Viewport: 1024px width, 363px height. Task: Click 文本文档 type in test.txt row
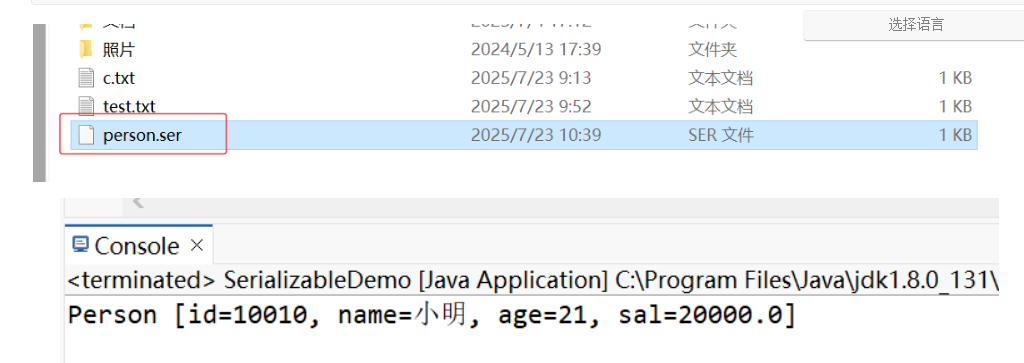coord(720,106)
